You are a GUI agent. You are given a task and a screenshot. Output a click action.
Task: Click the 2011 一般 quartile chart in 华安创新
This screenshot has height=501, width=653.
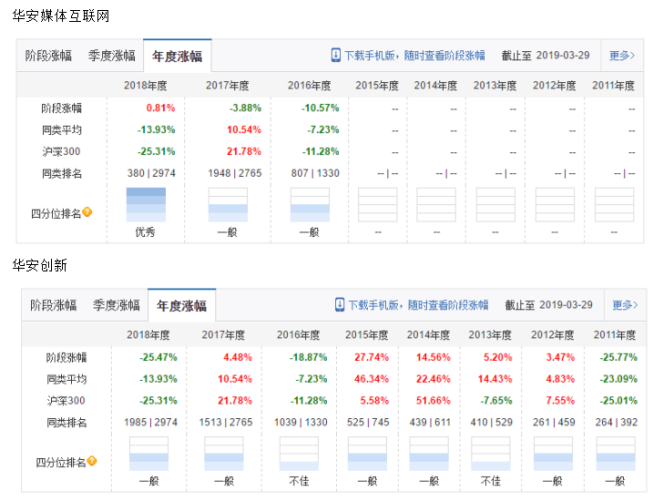(616, 454)
